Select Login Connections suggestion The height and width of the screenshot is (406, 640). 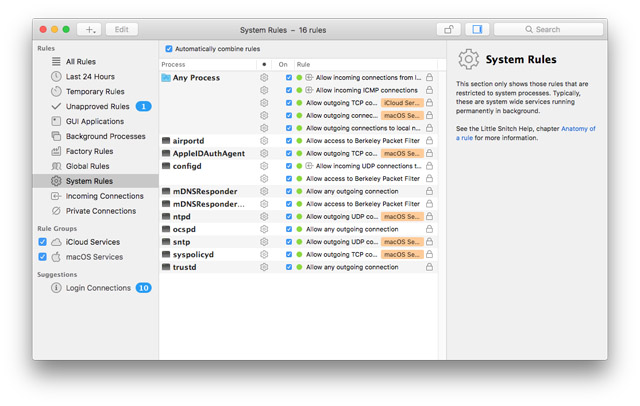tap(98, 288)
